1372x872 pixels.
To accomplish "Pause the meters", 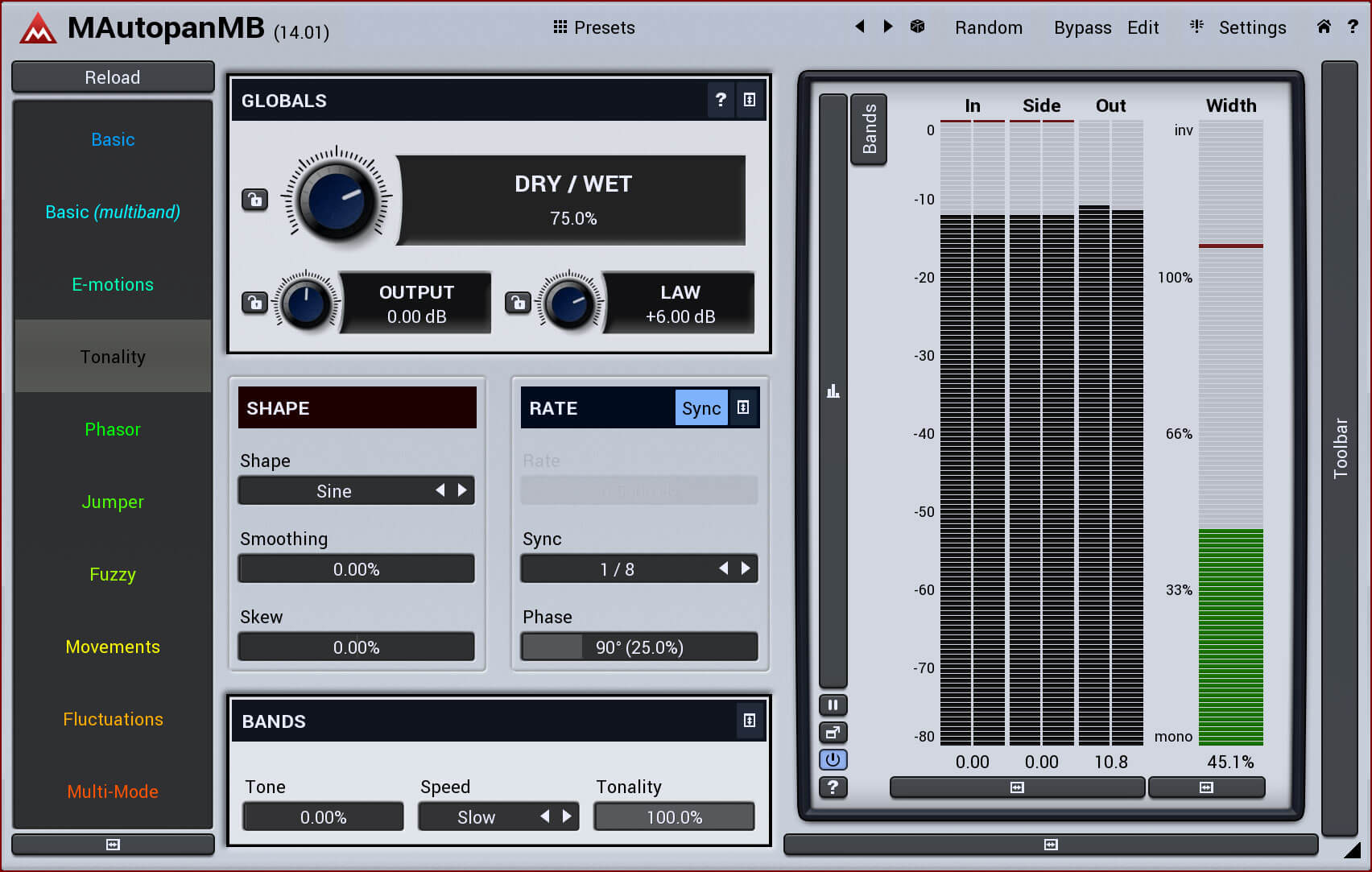I will (x=833, y=705).
